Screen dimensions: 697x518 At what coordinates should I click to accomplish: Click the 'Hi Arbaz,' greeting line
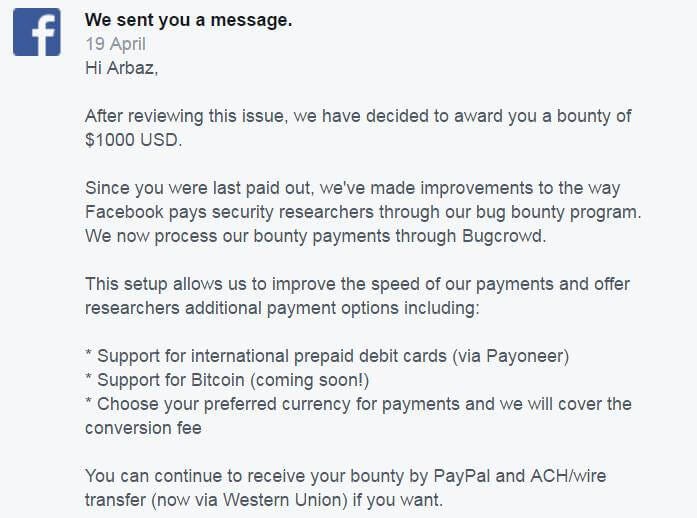coord(121,68)
